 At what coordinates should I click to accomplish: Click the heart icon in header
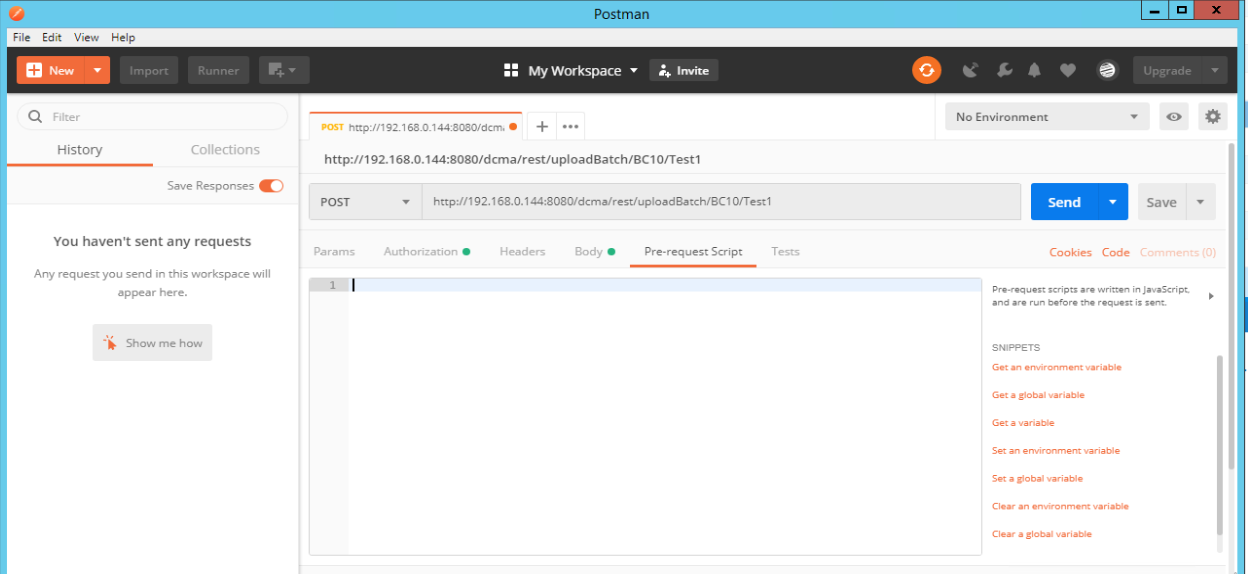tap(1068, 70)
